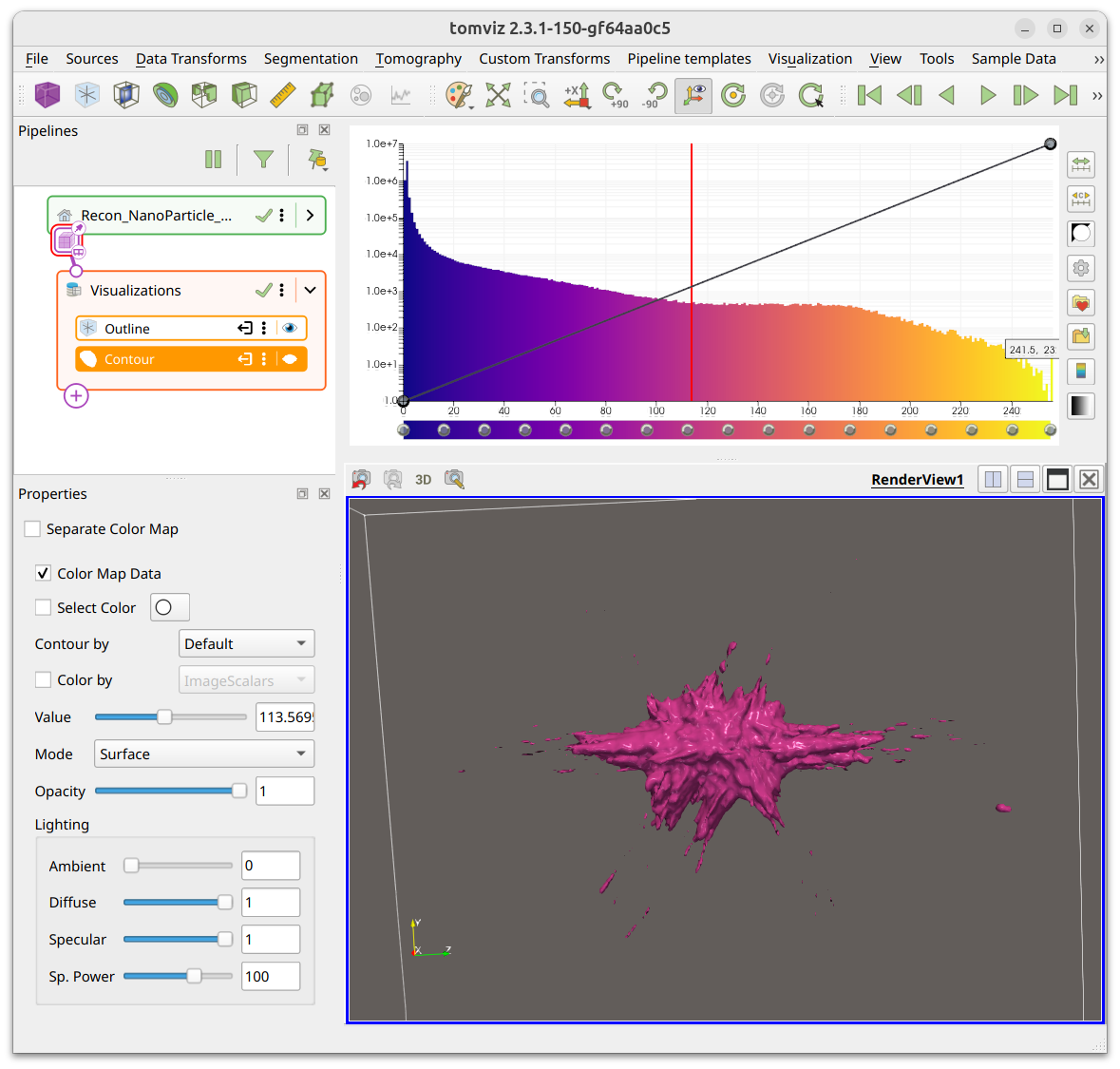Screen dimensions: 1120x1069
Task: Toggle Contour module visibility eye
Action: click(x=290, y=359)
